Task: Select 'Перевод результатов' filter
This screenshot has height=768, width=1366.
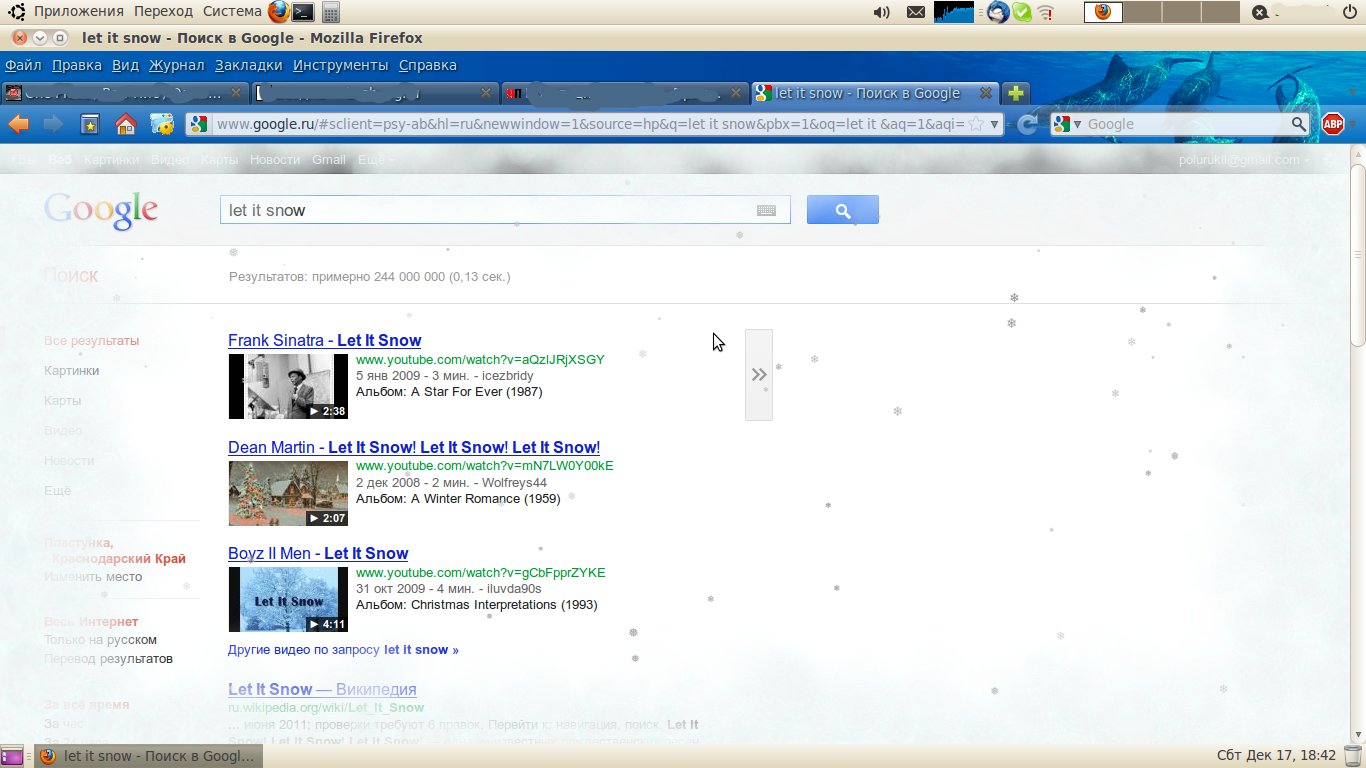Action: [x=108, y=659]
